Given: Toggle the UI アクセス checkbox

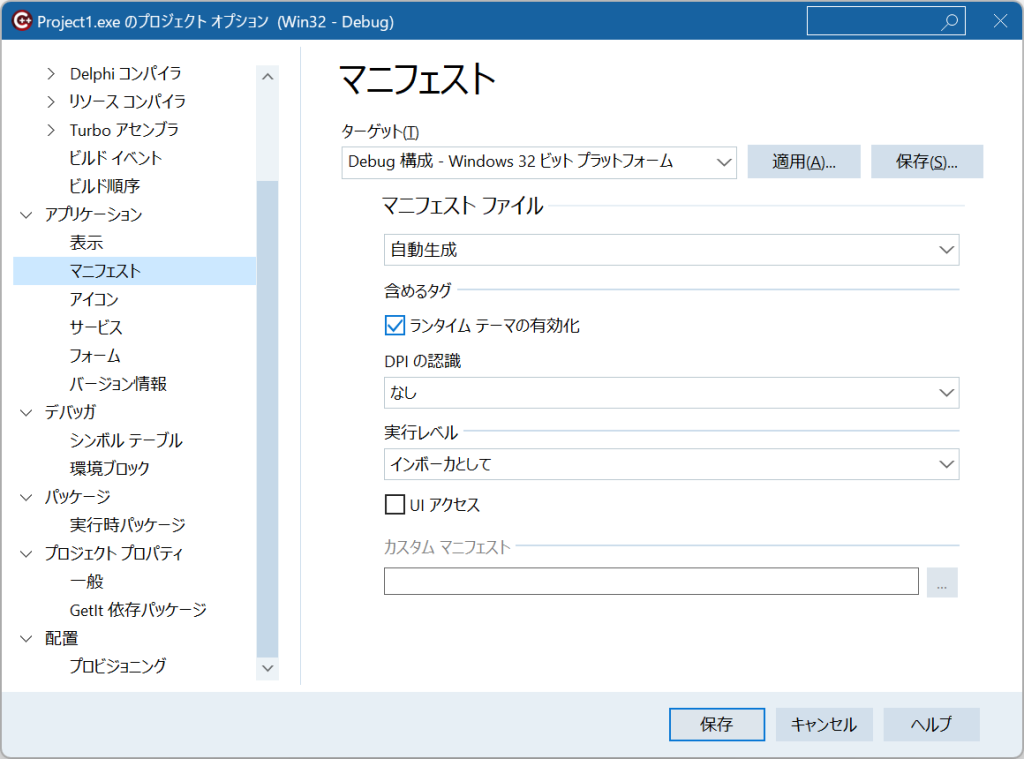Looking at the screenshot, I should (394, 504).
